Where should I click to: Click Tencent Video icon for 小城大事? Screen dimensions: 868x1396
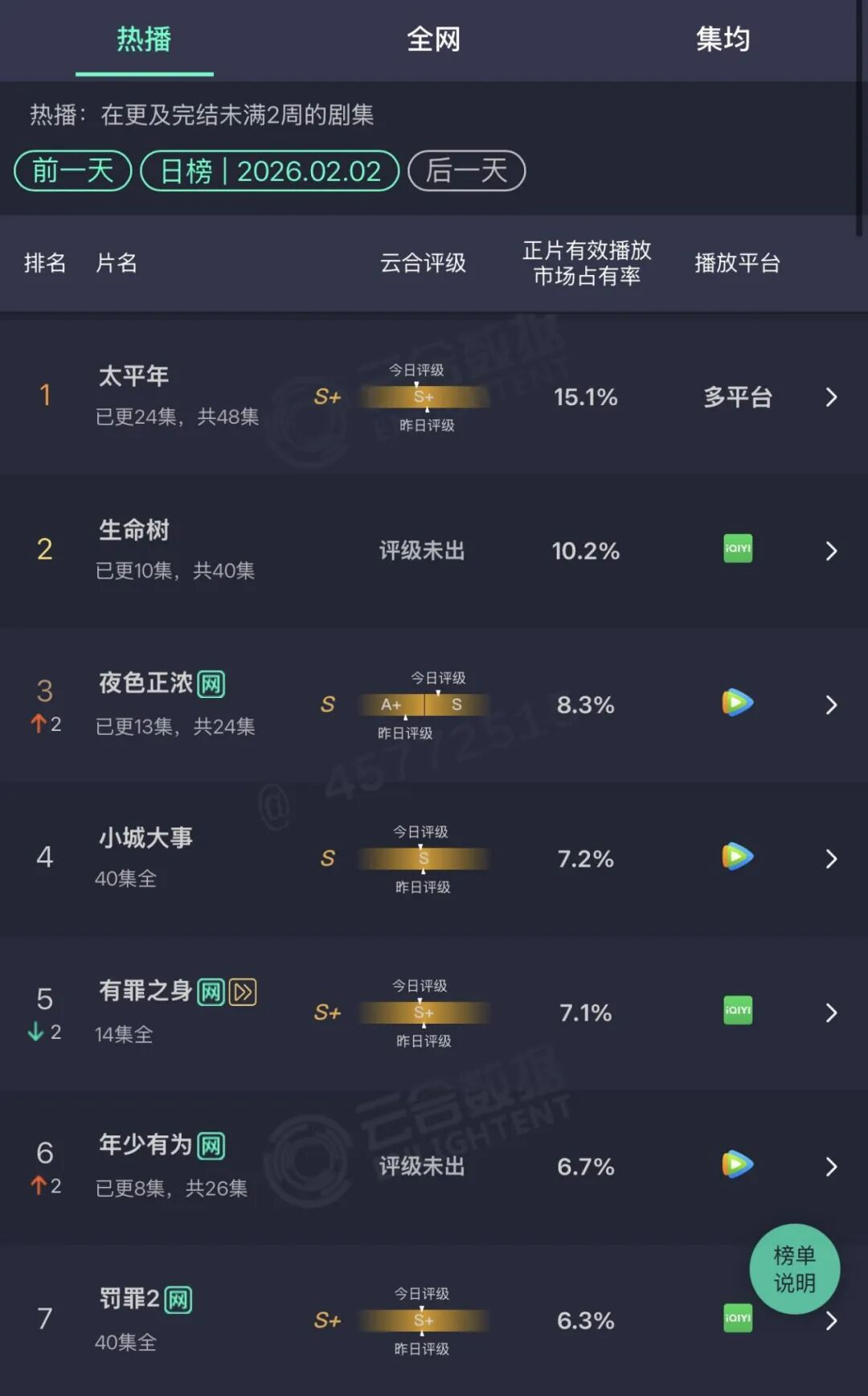737,856
